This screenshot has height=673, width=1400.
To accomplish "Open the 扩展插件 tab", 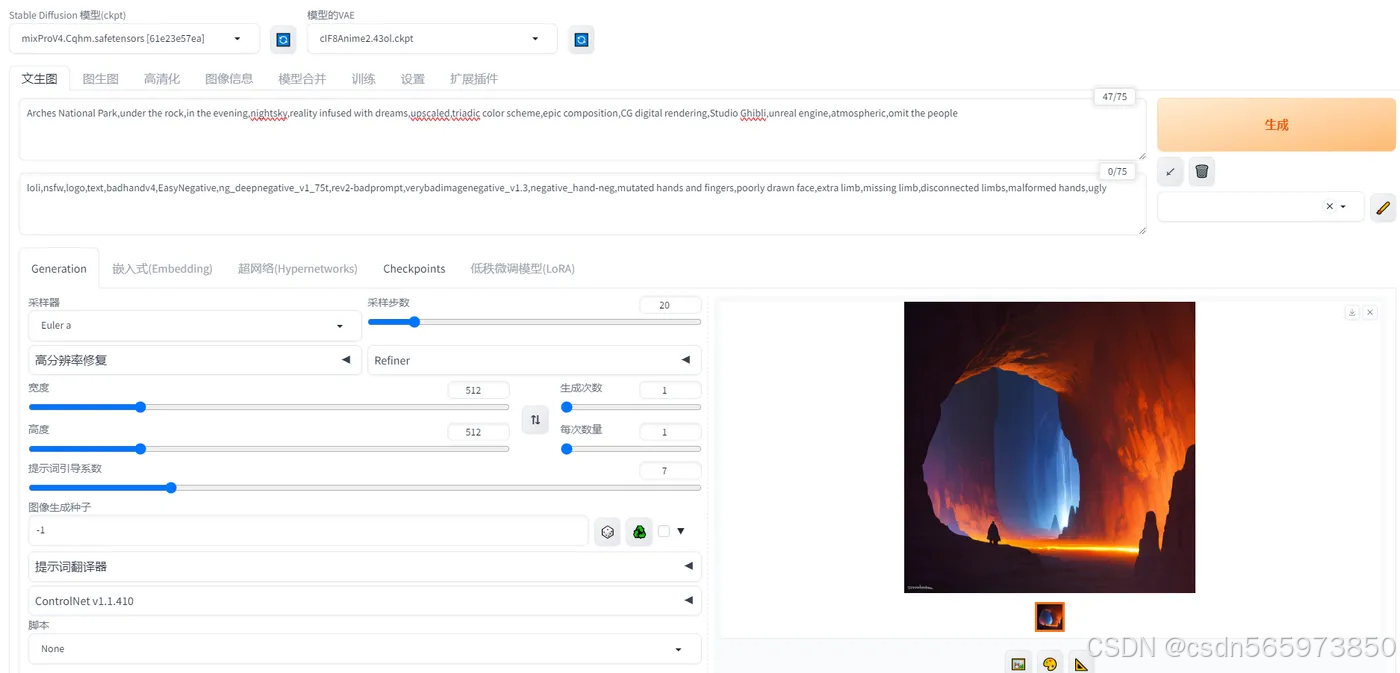I will coord(474,79).
